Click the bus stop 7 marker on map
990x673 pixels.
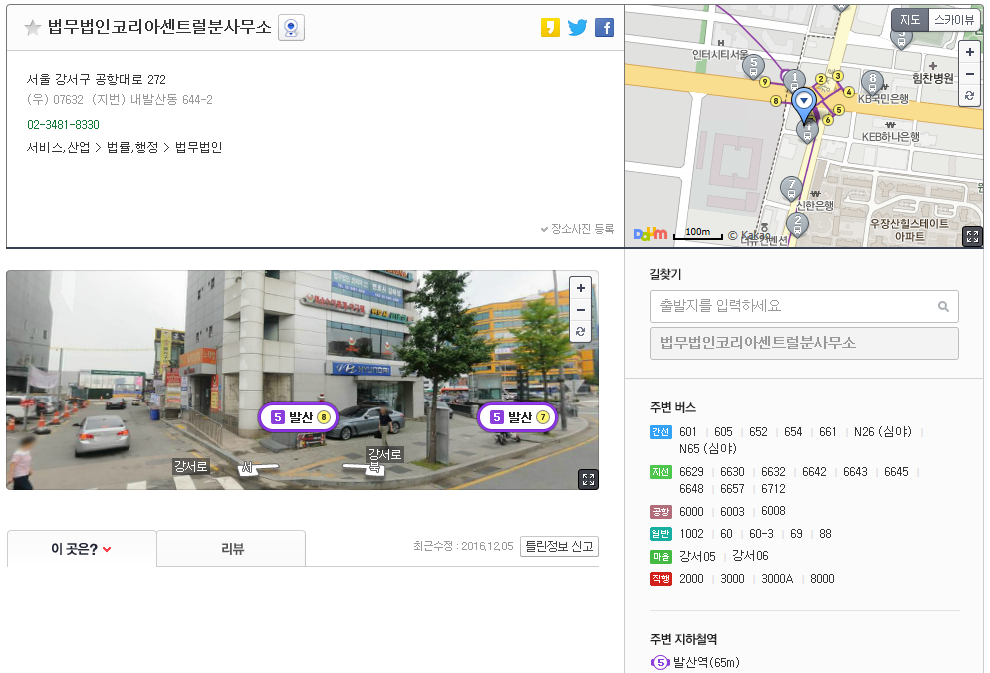(791, 188)
